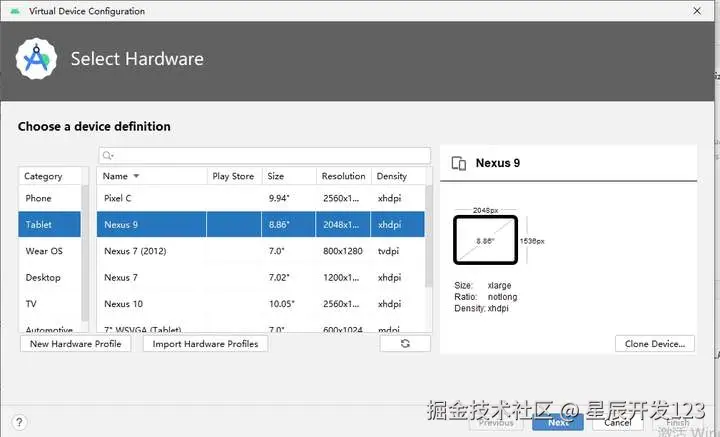Image resolution: width=720 pixels, height=437 pixels.
Task: Select the Wear OS category
Action: pyautogui.click(x=50, y=251)
